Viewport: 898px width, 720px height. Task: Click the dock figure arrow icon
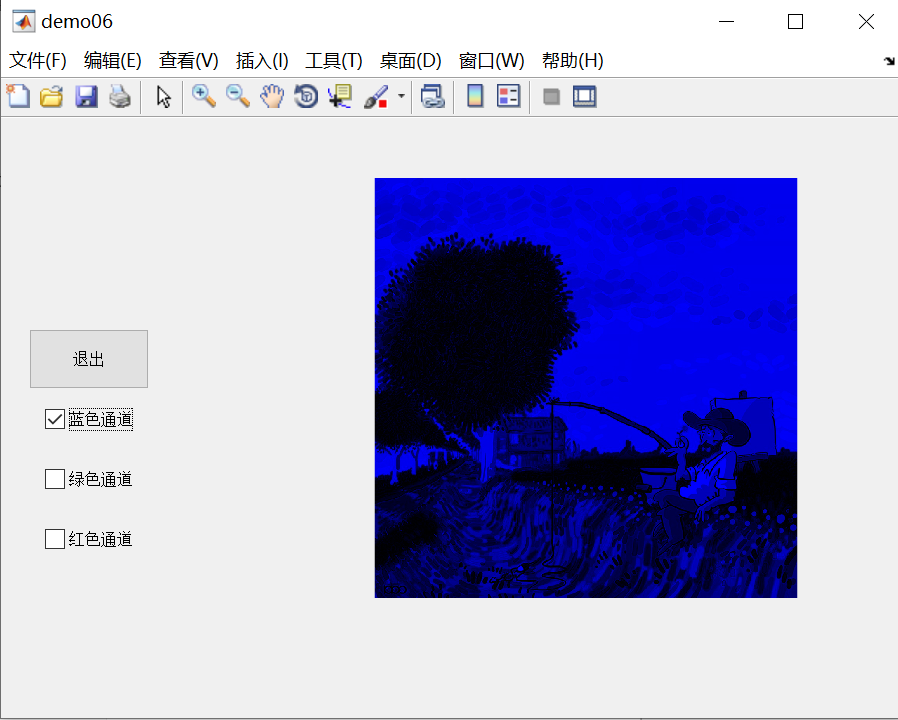[x=889, y=61]
